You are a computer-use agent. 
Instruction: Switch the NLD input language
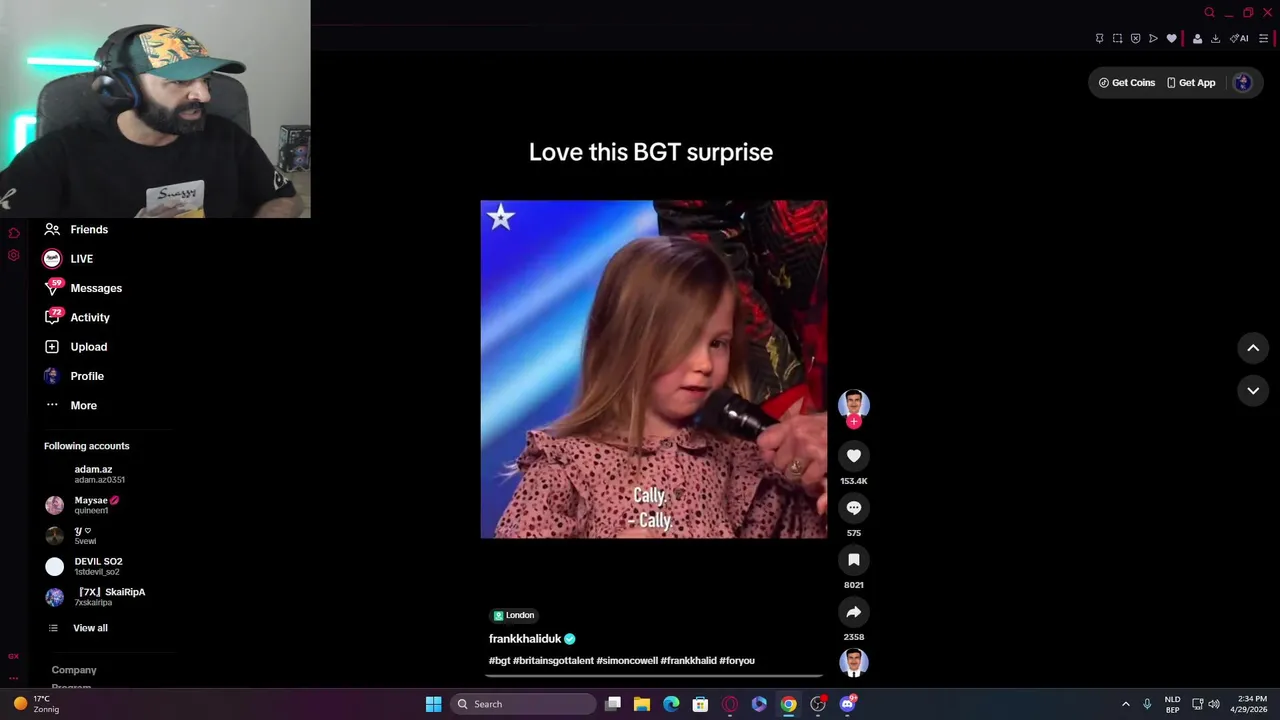point(1172,704)
